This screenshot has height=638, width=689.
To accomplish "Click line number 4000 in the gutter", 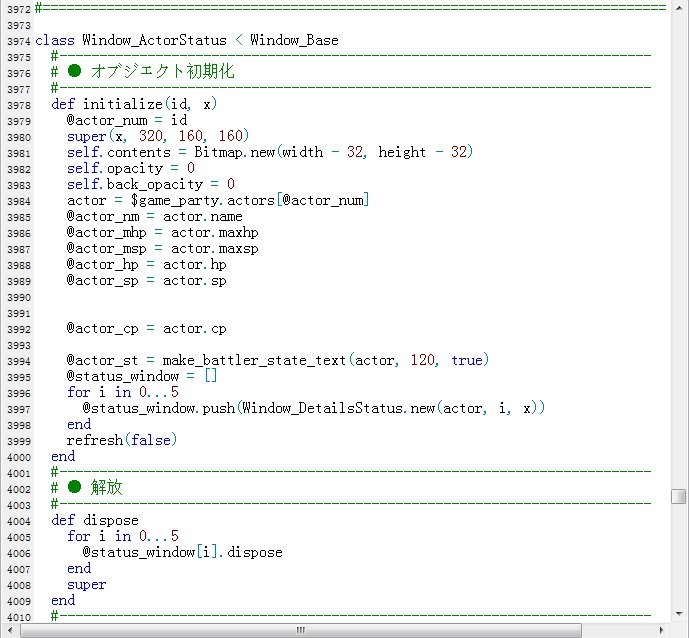I will tap(18, 457).
